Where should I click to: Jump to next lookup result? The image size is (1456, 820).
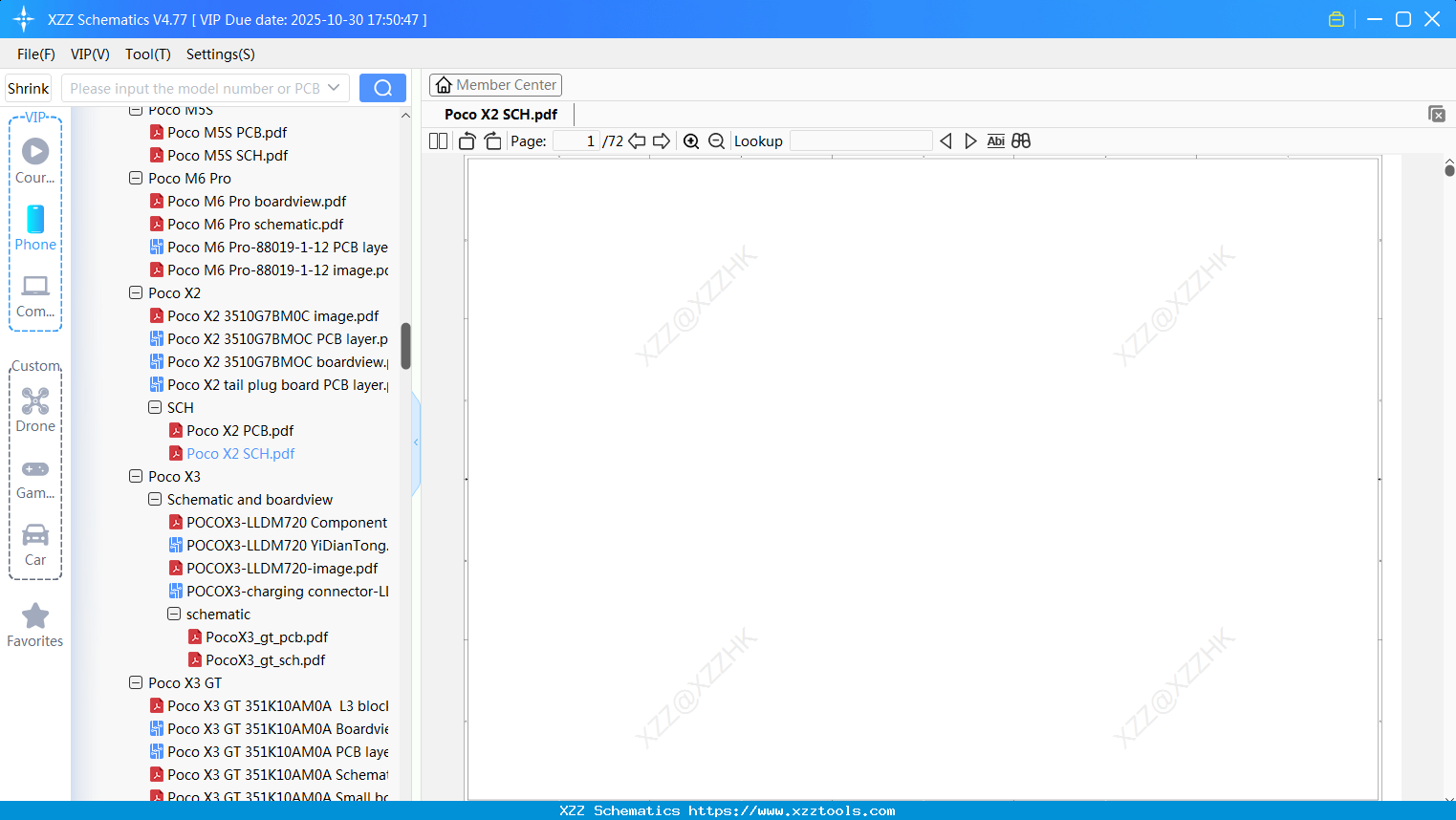pos(970,141)
